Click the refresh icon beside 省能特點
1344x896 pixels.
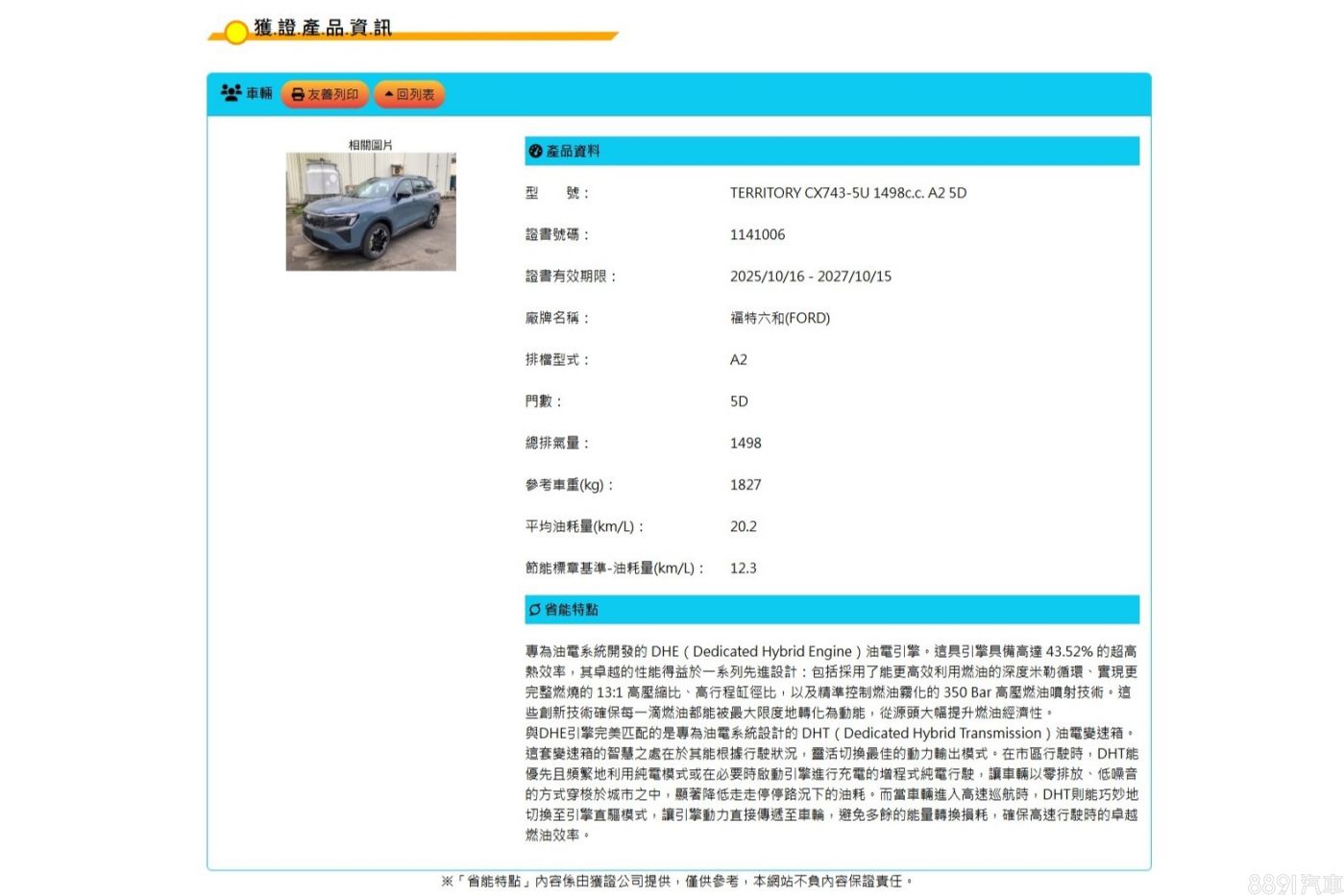click(534, 610)
